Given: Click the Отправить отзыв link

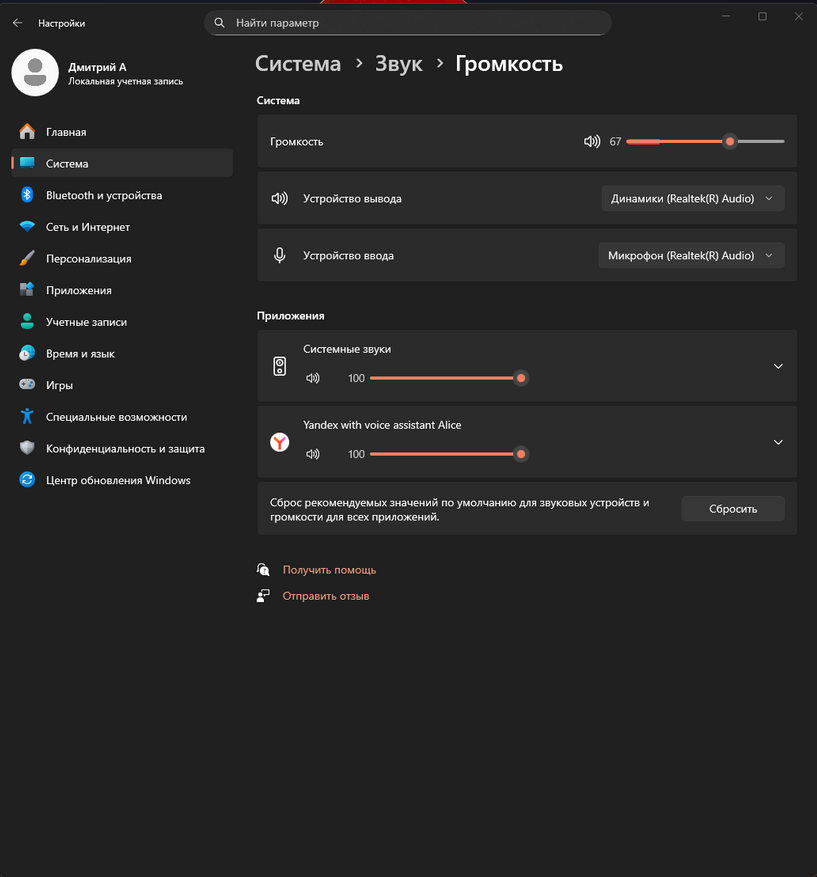Looking at the screenshot, I should click(x=326, y=596).
